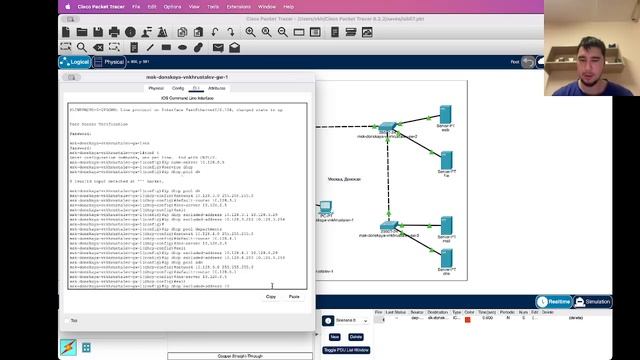Select the Draw Ellipse tool
Image resolution: width=640 pixels, height=360 pixels.
point(182,47)
